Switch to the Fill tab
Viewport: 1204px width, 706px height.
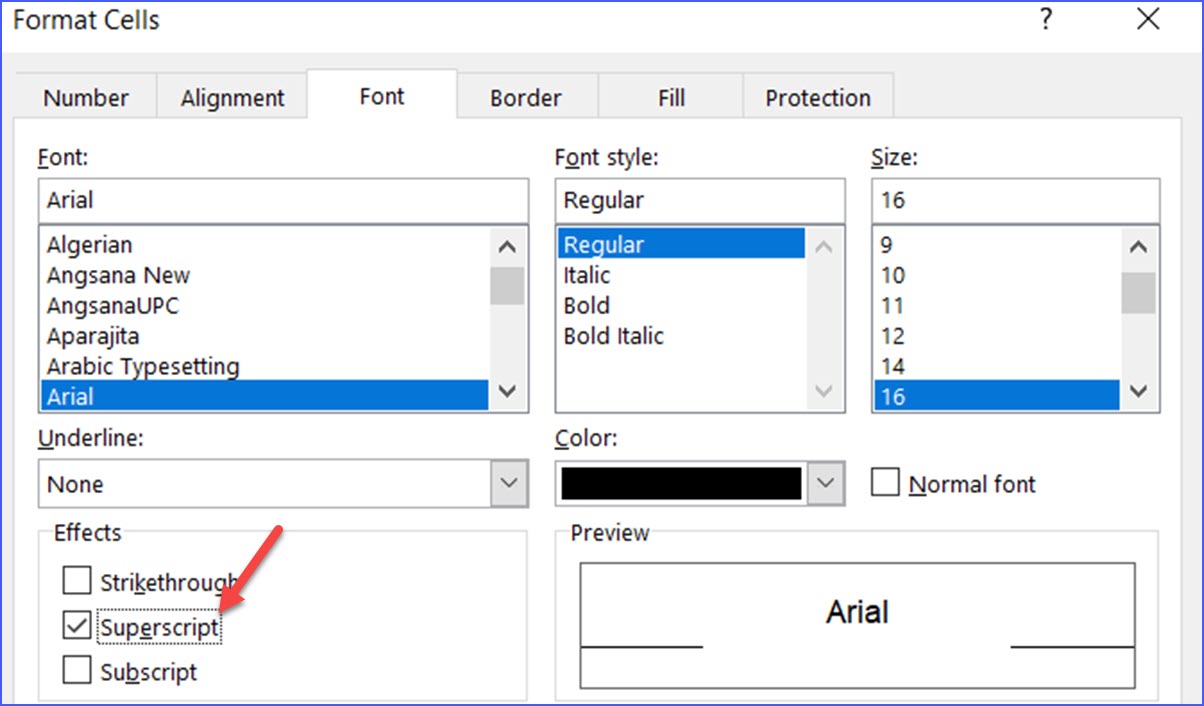tap(670, 97)
